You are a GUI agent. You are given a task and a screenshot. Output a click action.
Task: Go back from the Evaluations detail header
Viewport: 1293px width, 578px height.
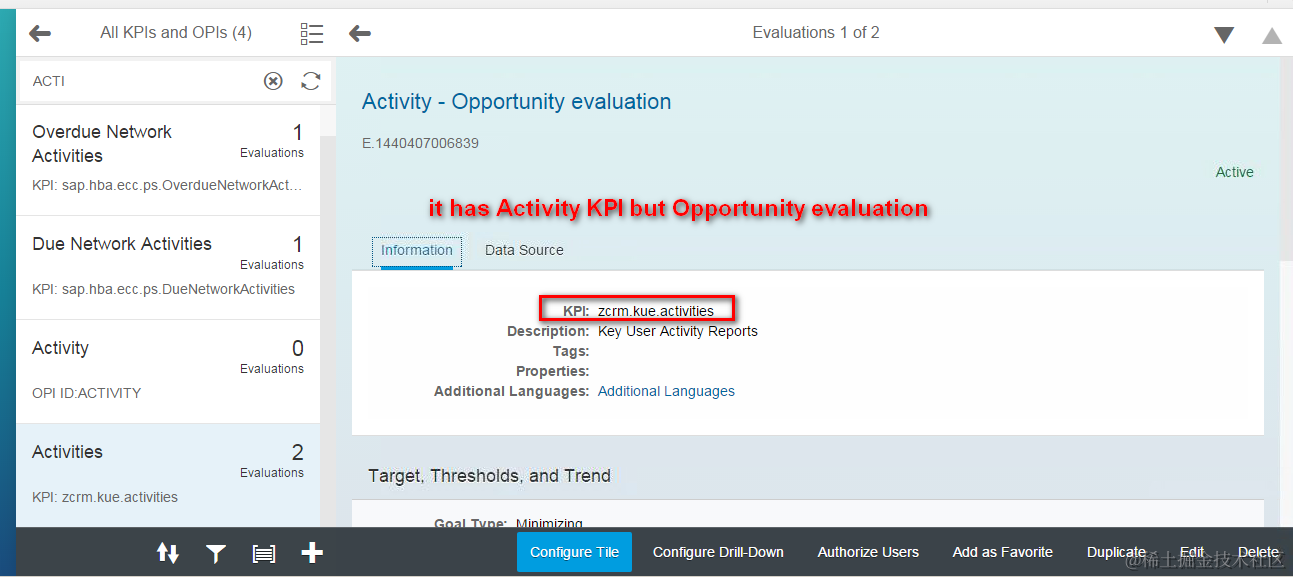pos(360,33)
